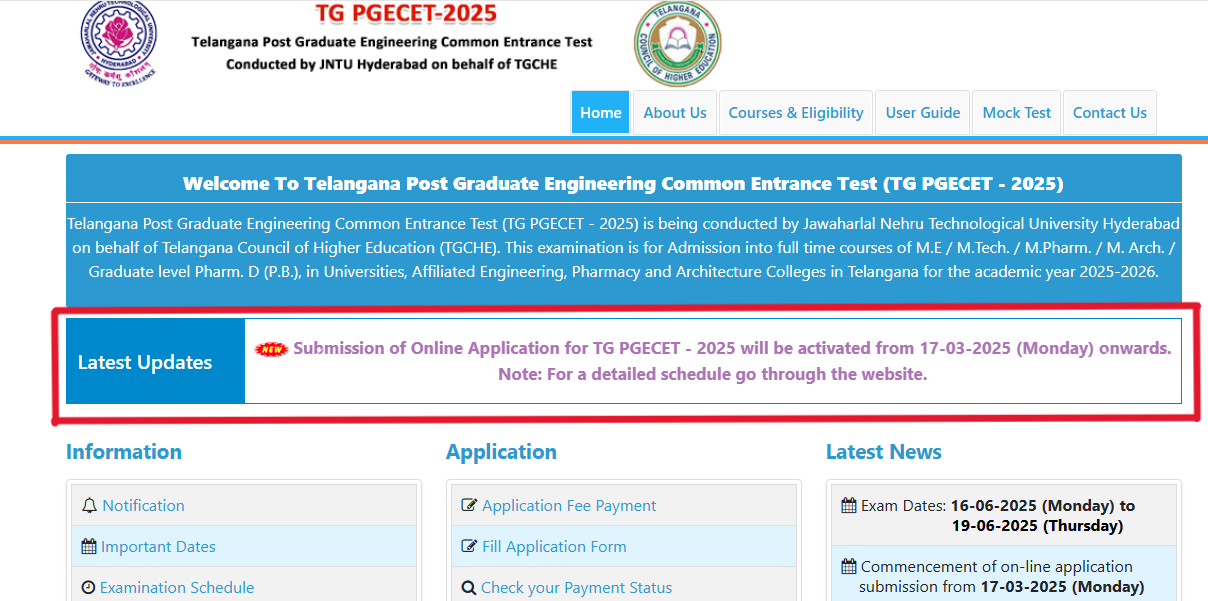
Task: Click the calendar icon beside Commencement of on-line application
Action: click(848, 567)
